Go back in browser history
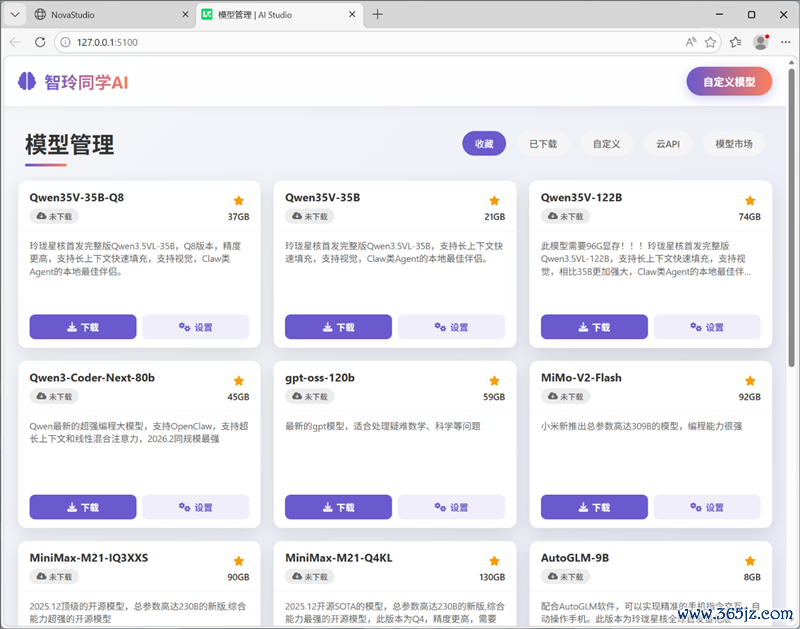The width and height of the screenshot is (800, 629). (x=15, y=42)
